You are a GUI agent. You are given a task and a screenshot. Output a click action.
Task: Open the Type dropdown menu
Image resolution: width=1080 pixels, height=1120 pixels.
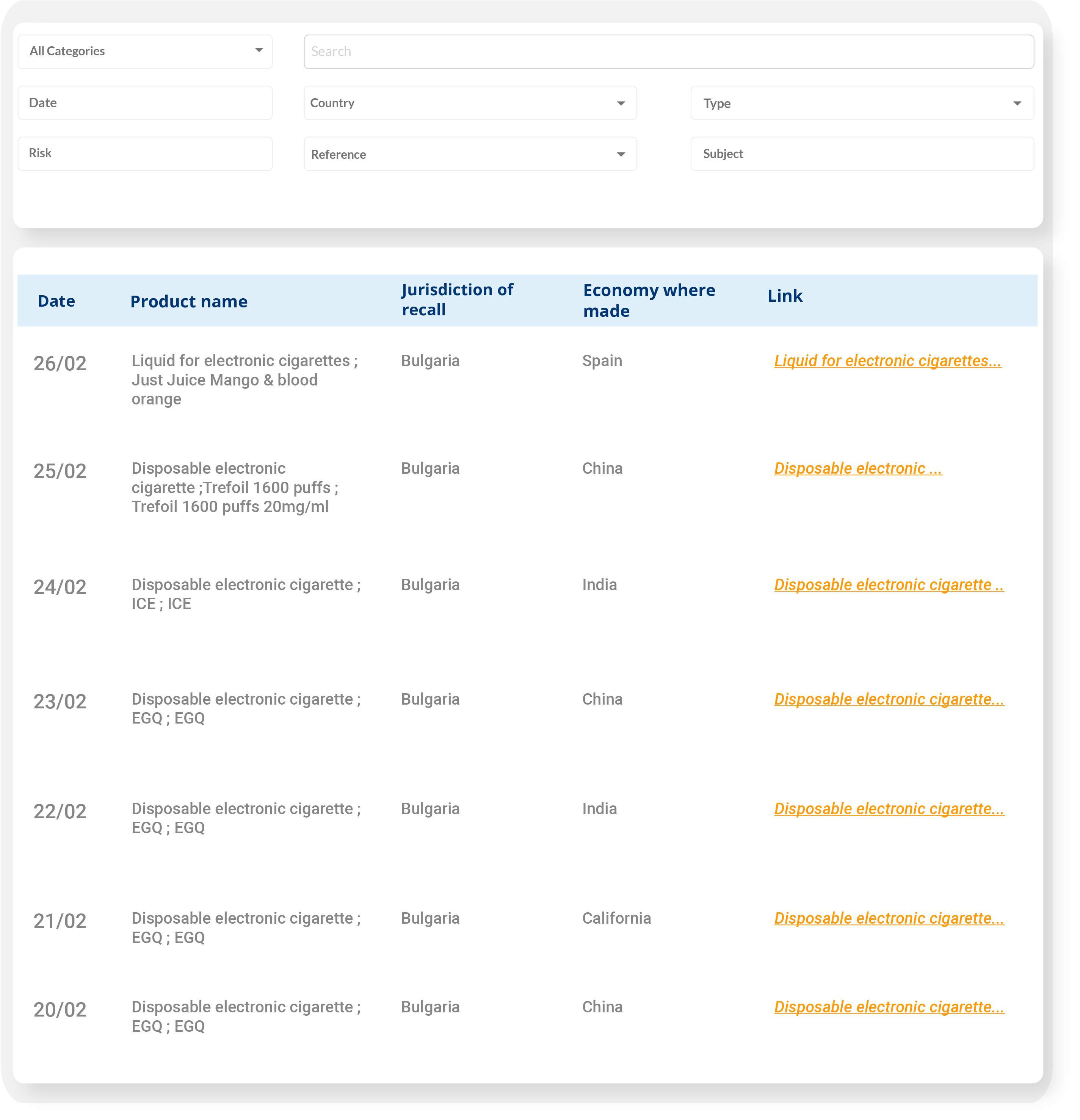tap(862, 103)
